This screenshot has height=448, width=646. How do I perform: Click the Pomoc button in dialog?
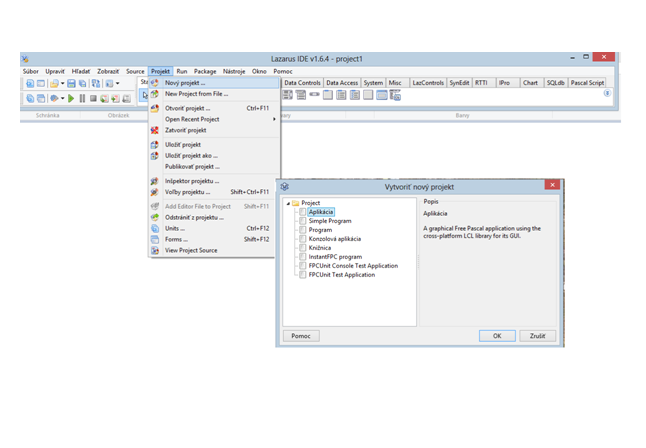301,336
